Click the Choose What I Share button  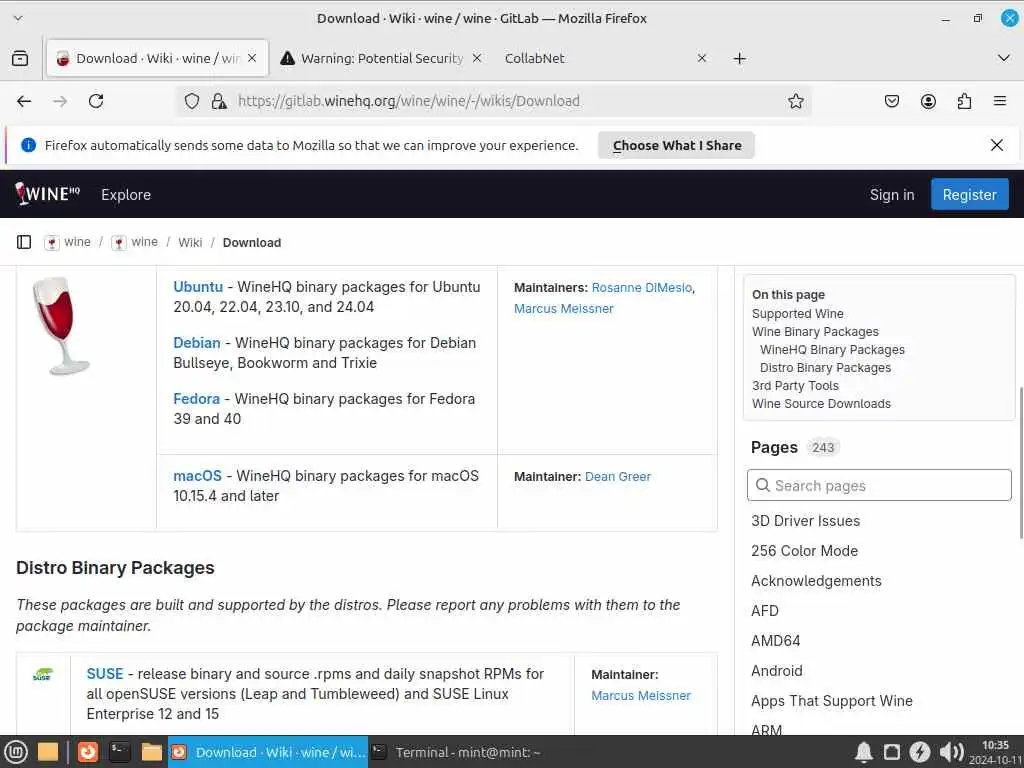click(x=677, y=145)
